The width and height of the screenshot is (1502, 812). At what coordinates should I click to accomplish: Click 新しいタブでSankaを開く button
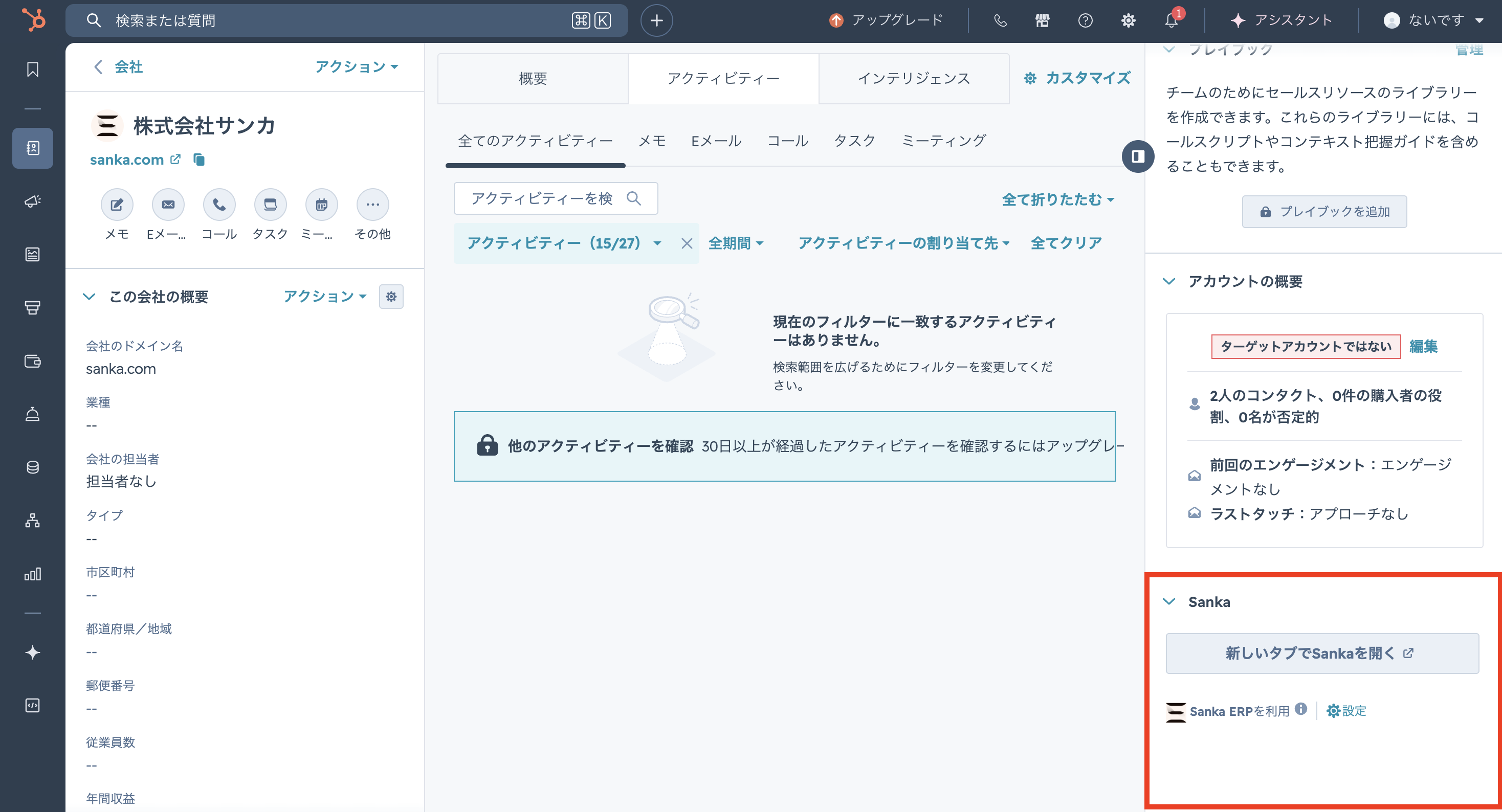point(1322,653)
